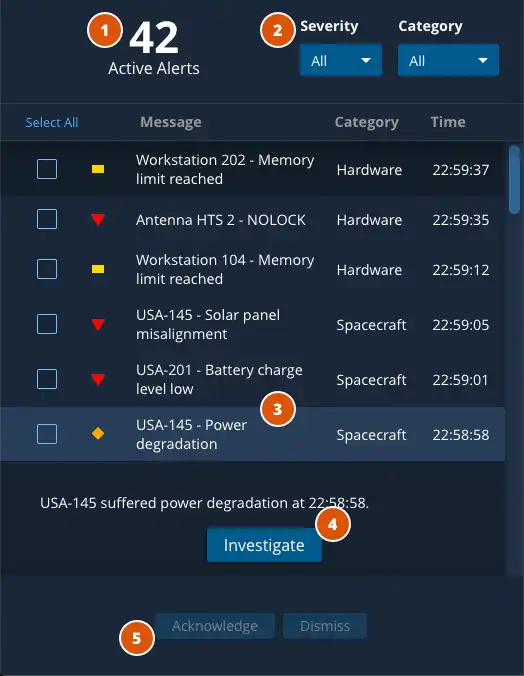Select 'USA-145 - Solar panel misalignment' message
Screen dimensions: 524x676
(208, 324)
